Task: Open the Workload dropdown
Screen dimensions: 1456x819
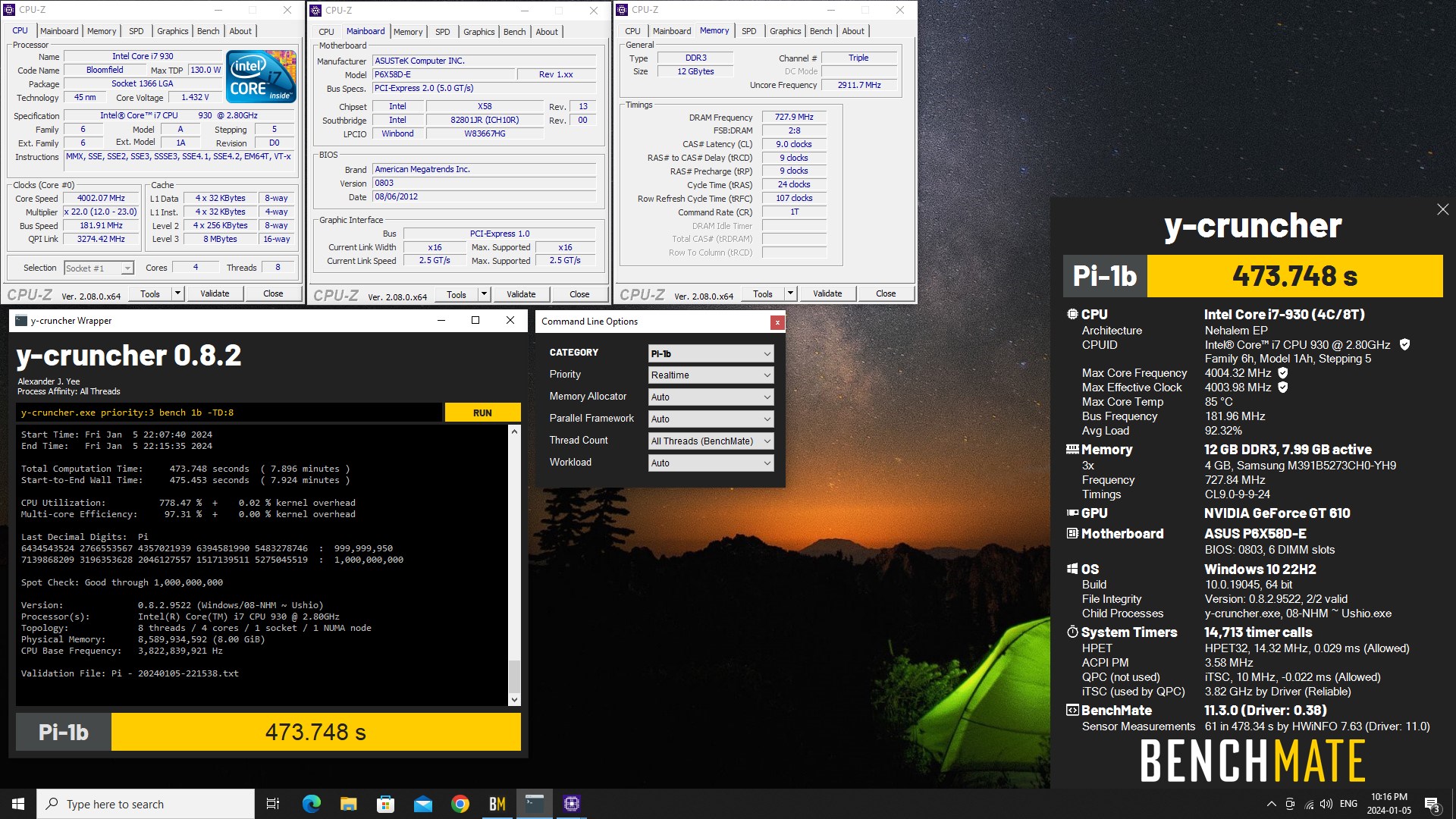Action: coord(711,463)
